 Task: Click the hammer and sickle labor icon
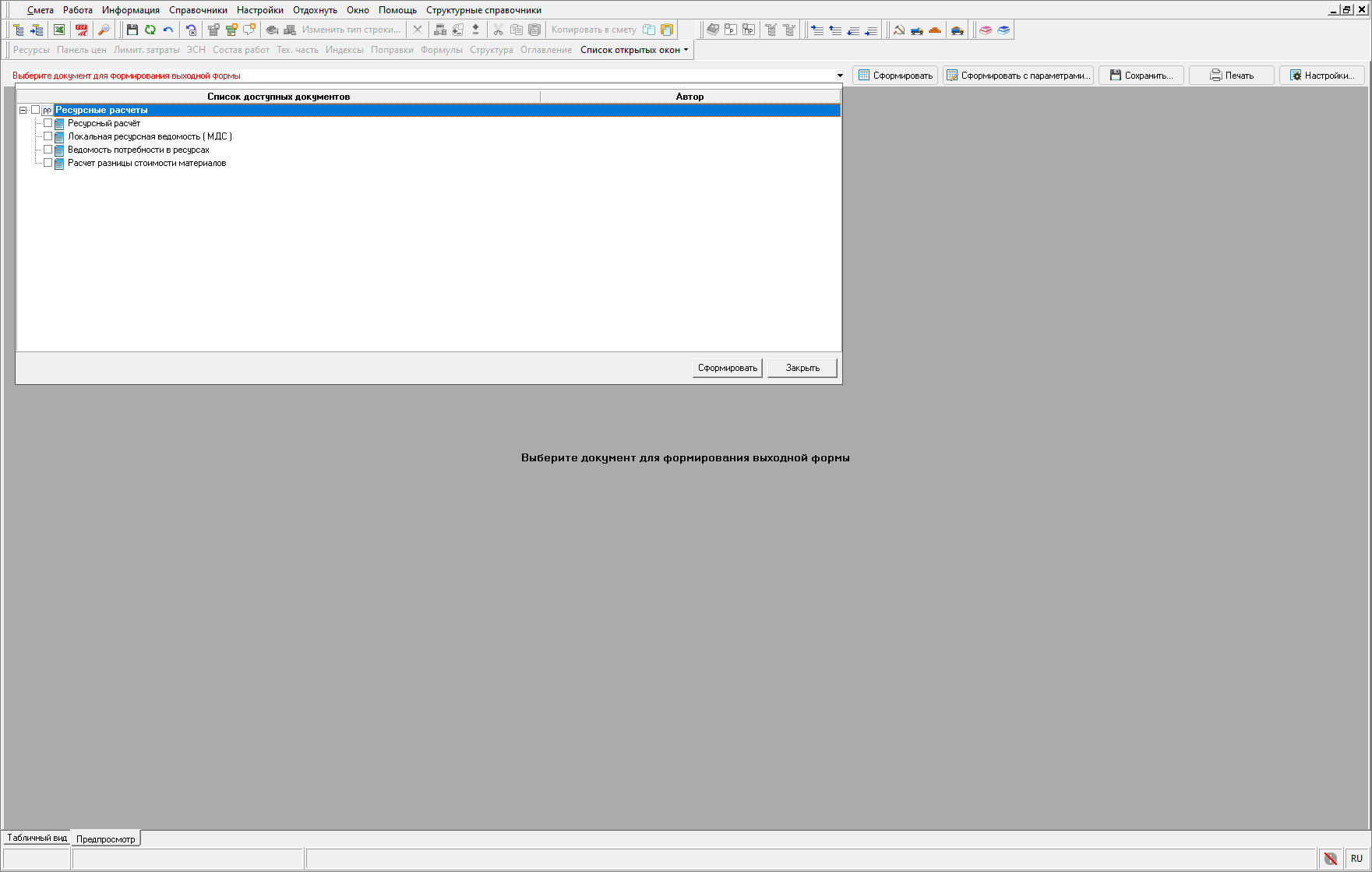(x=899, y=30)
